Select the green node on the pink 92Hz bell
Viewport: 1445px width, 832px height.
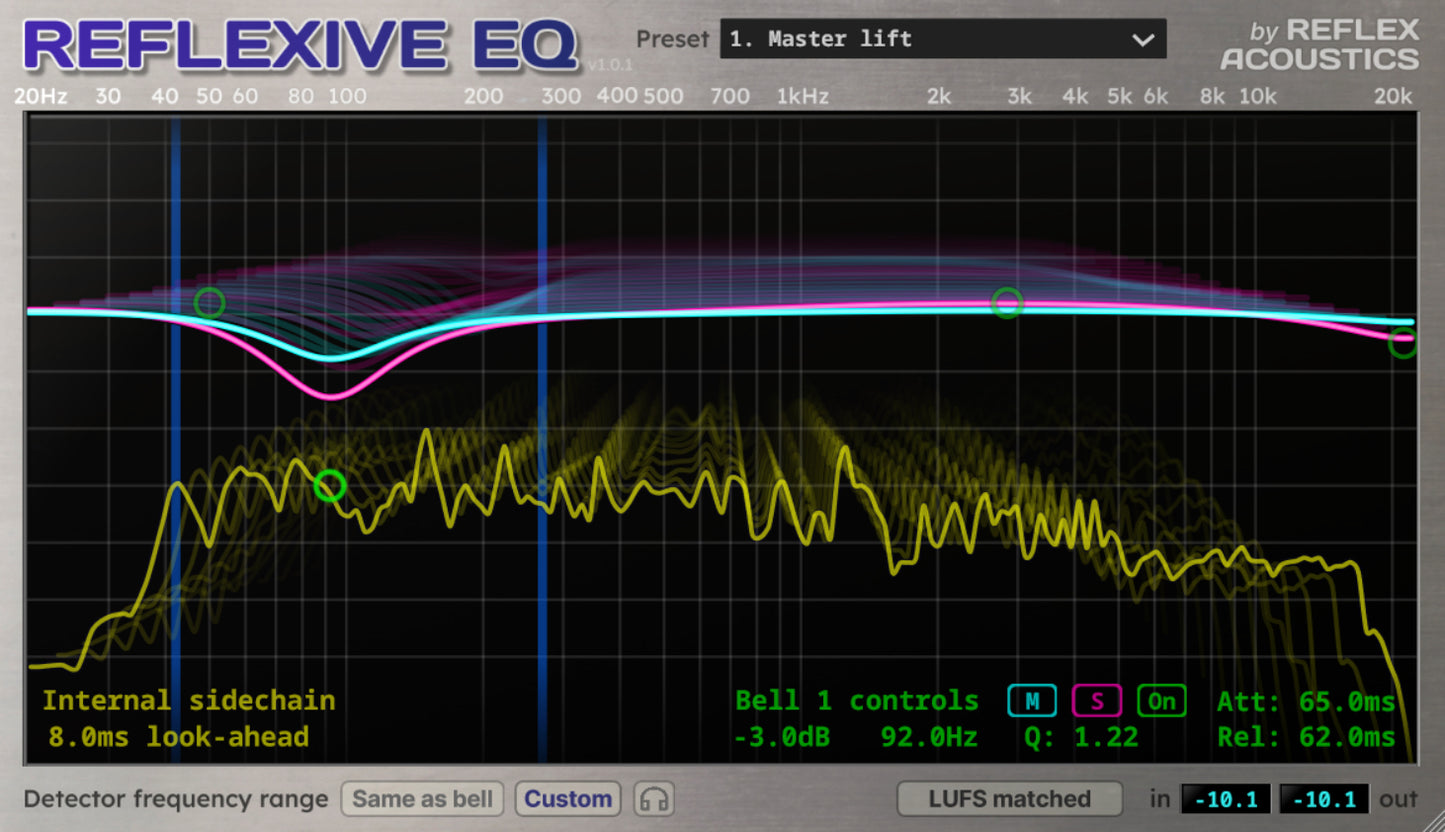(x=211, y=302)
